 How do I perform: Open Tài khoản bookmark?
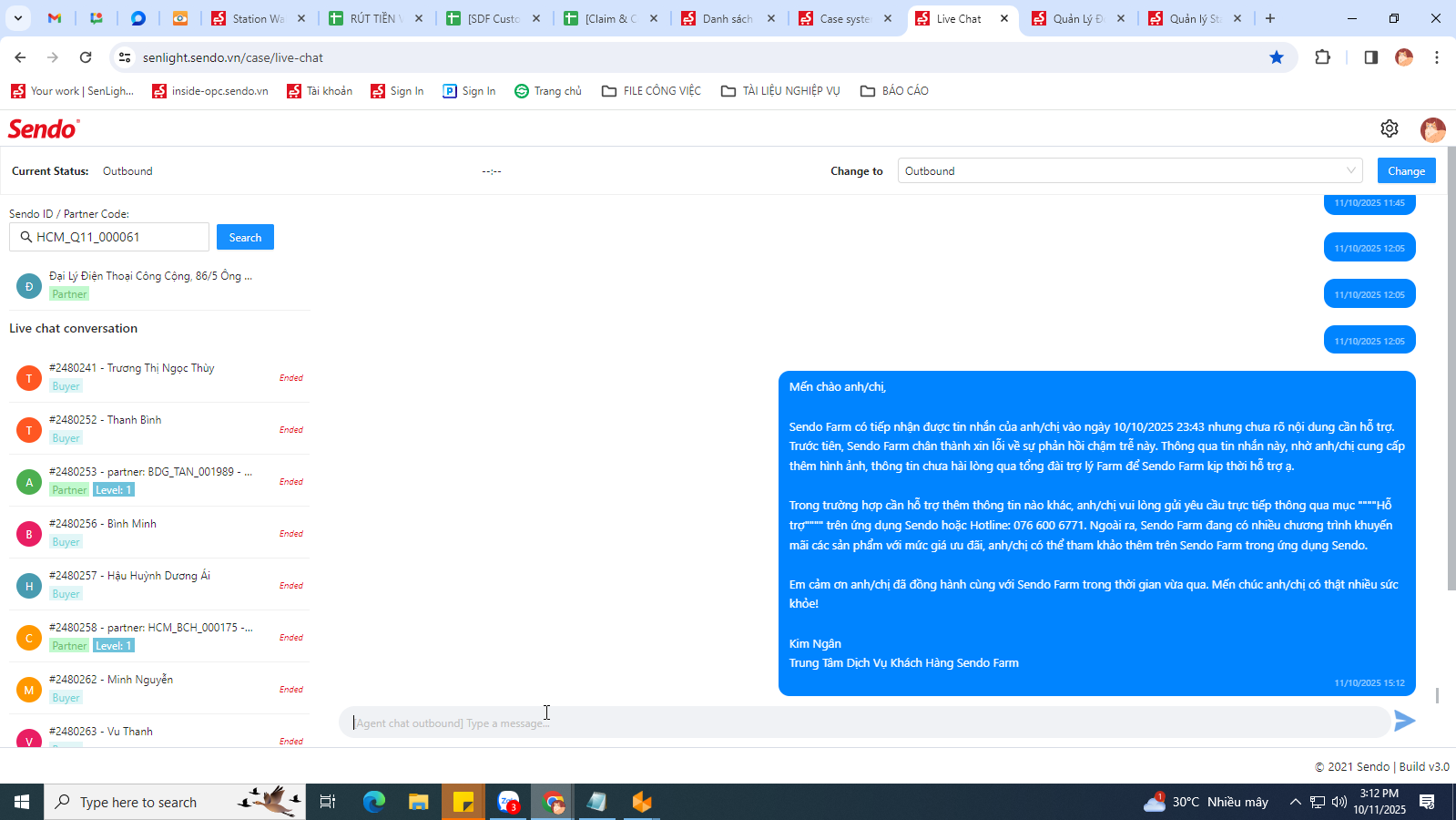click(320, 91)
